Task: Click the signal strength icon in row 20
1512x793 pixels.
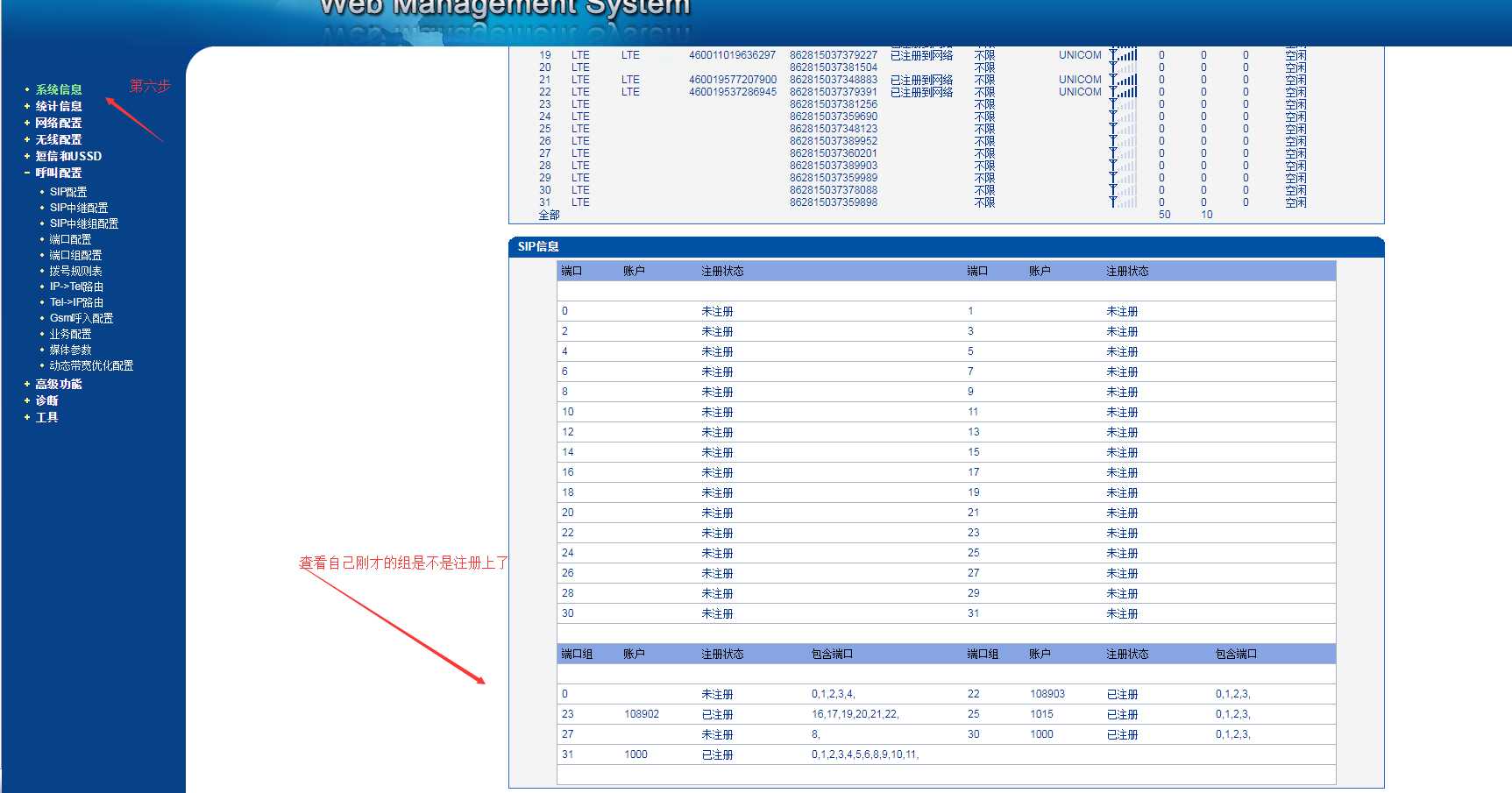Action: click(1123, 67)
